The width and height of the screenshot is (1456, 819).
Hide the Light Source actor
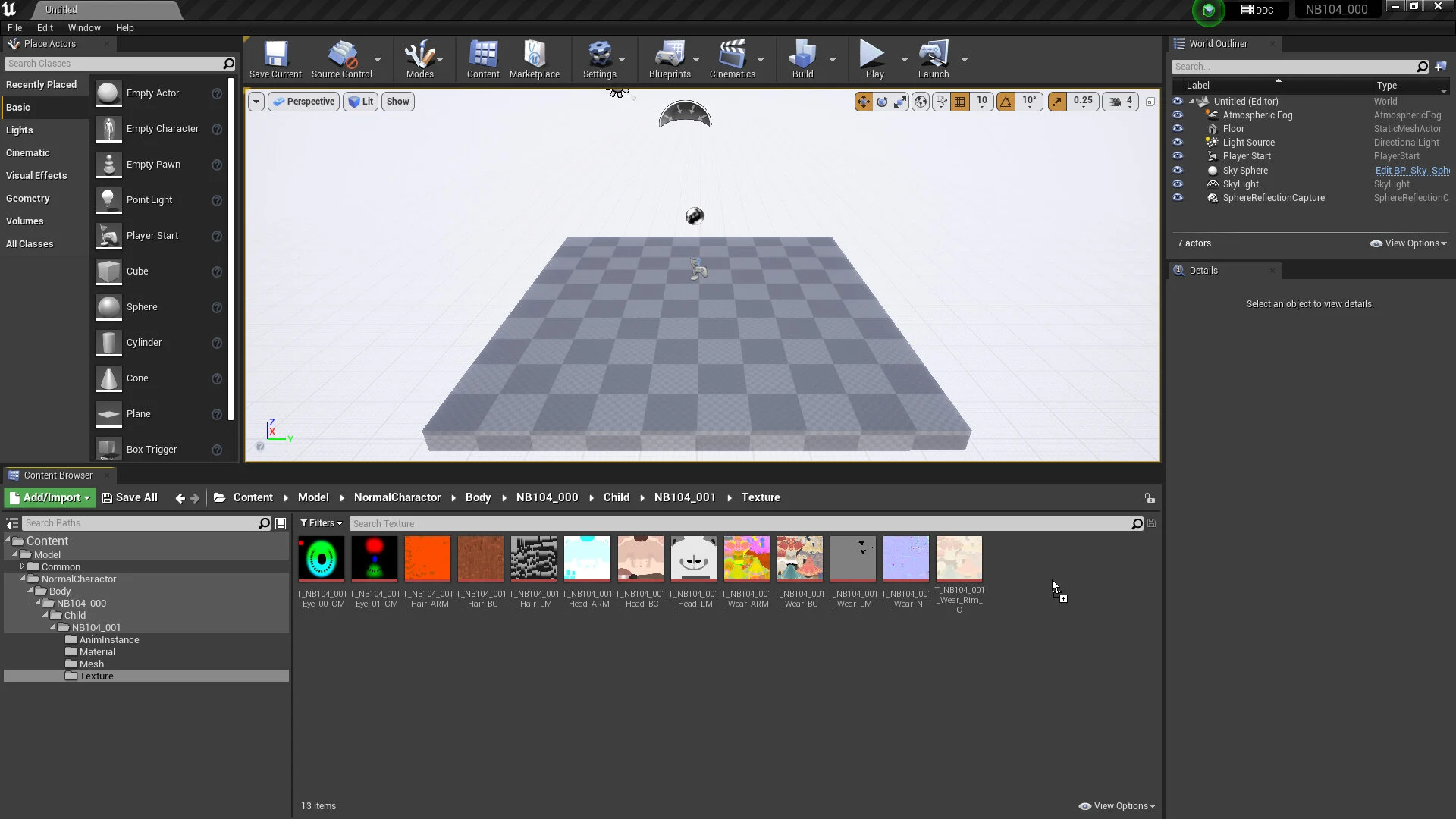1178,143
